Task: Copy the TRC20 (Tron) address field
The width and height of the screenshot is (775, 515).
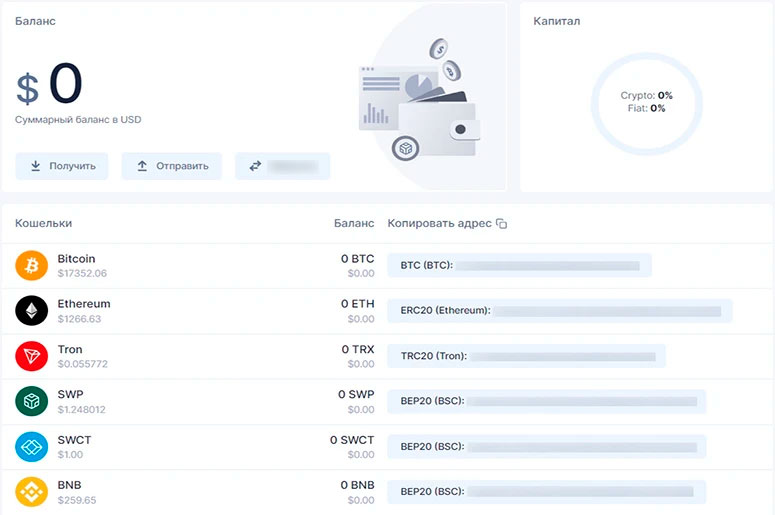Action: click(526, 356)
